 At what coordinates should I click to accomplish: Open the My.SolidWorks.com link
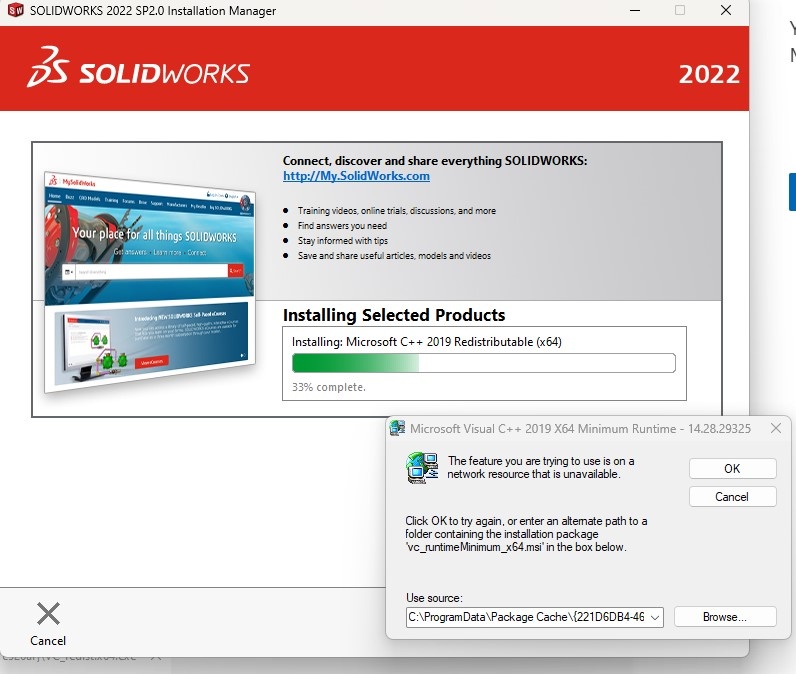[356, 176]
